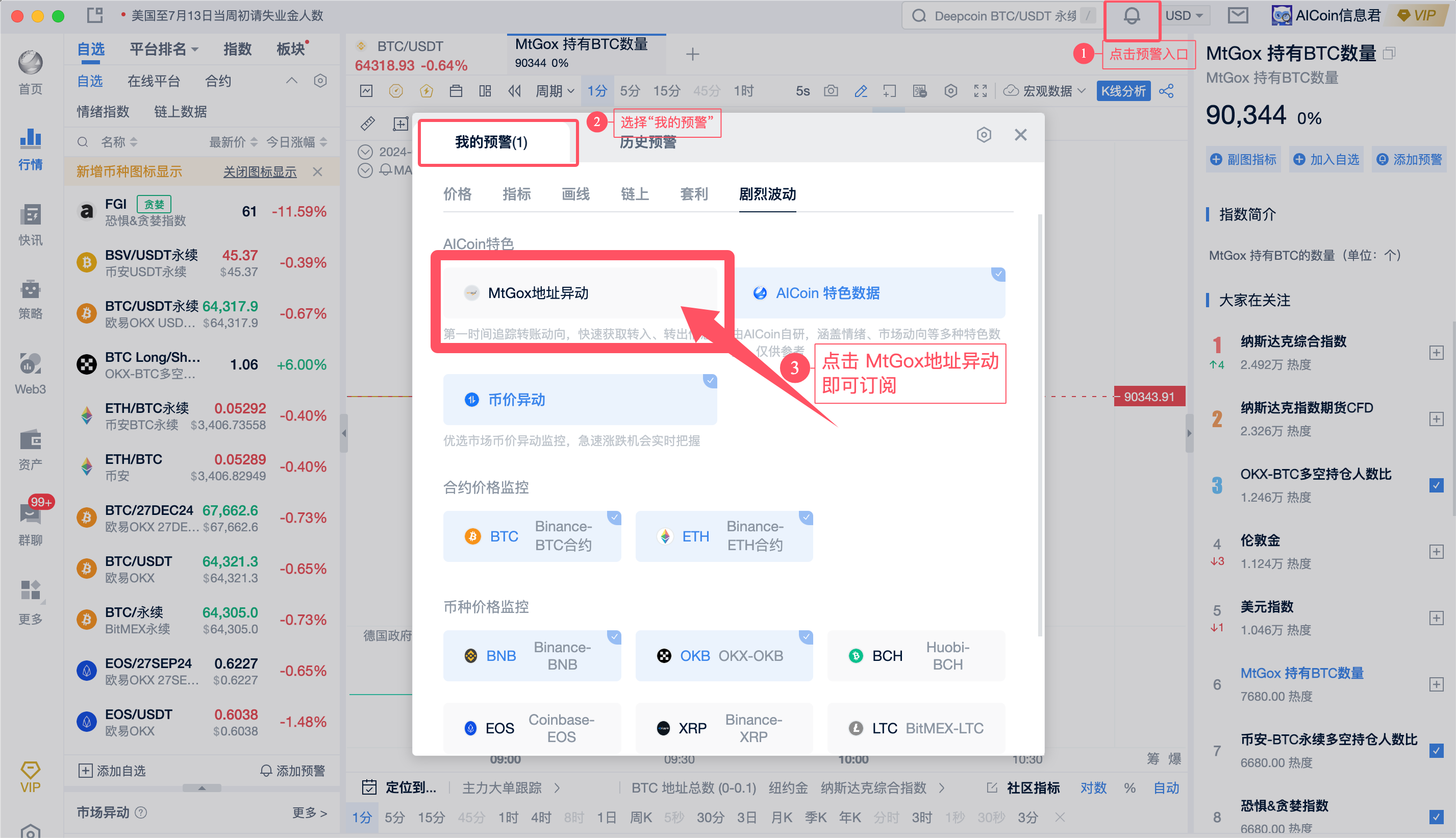Click the rewind replay icon in chart toolbar

tap(514, 91)
